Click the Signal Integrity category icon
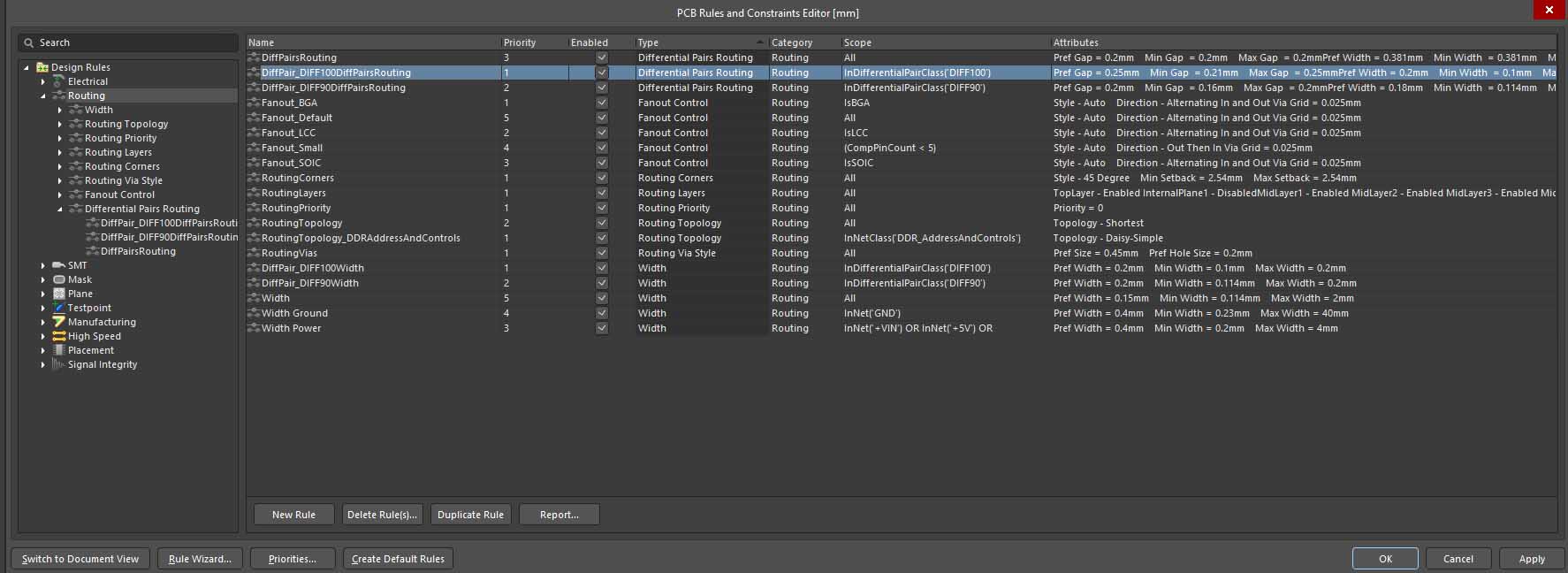Image resolution: width=1568 pixels, height=573 pixels. (59, 364)
